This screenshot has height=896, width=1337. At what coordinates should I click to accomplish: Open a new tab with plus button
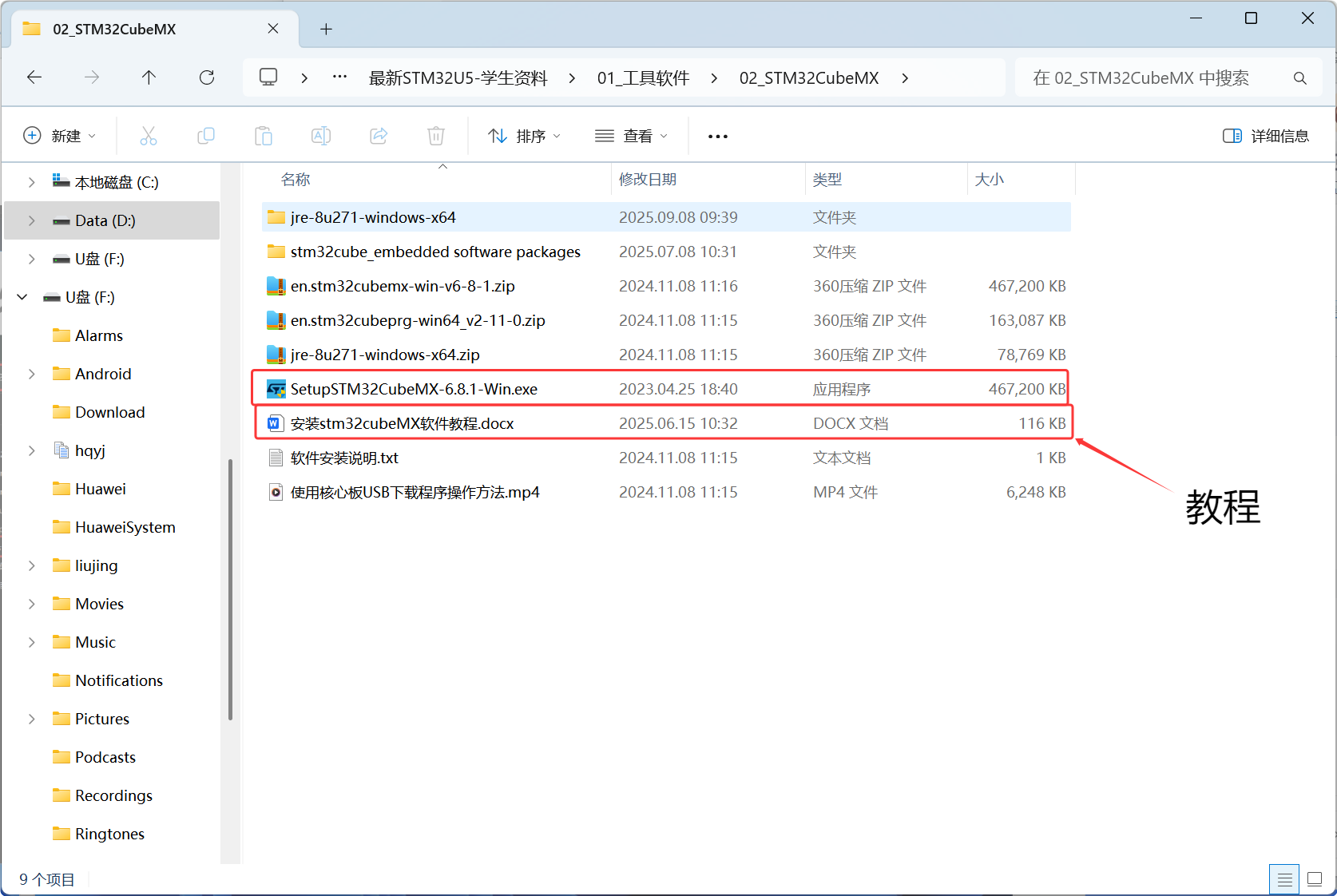pos(326,30)
